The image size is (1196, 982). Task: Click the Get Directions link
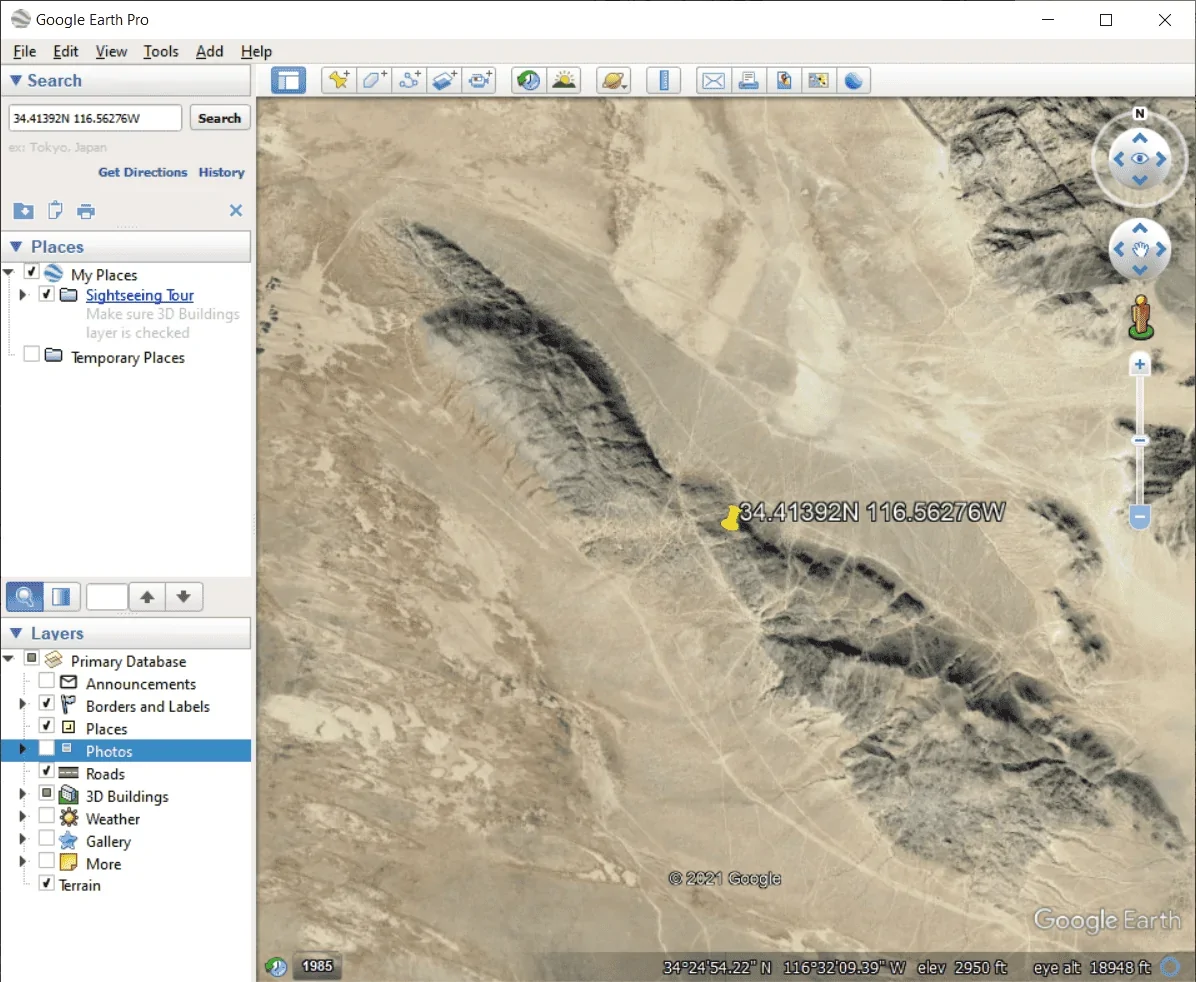click(x=142, y=172)
